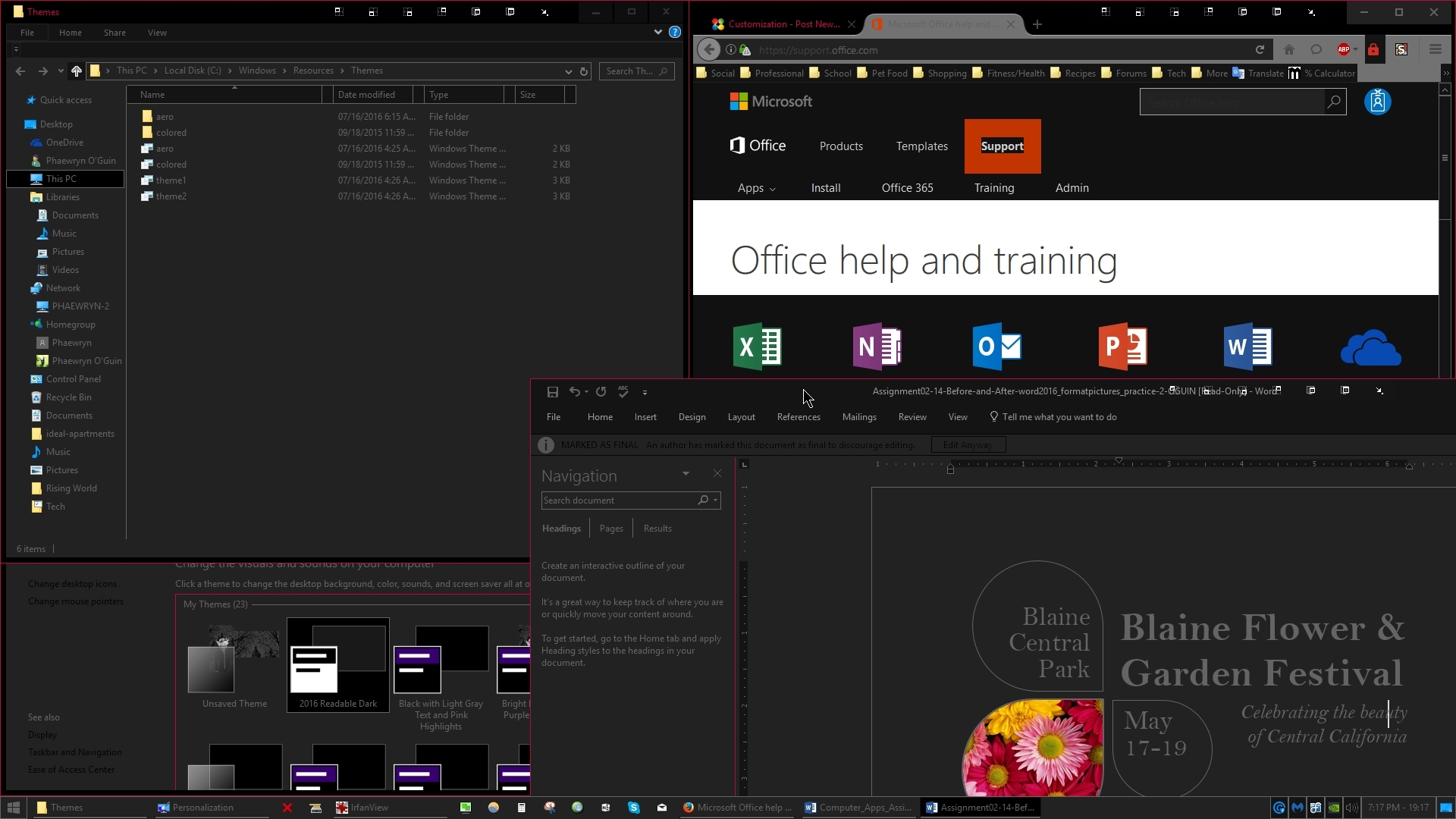Click the account profile icon on Office site
Image resolution: width=1456 pixels, height=819 pixels.
1378,102
